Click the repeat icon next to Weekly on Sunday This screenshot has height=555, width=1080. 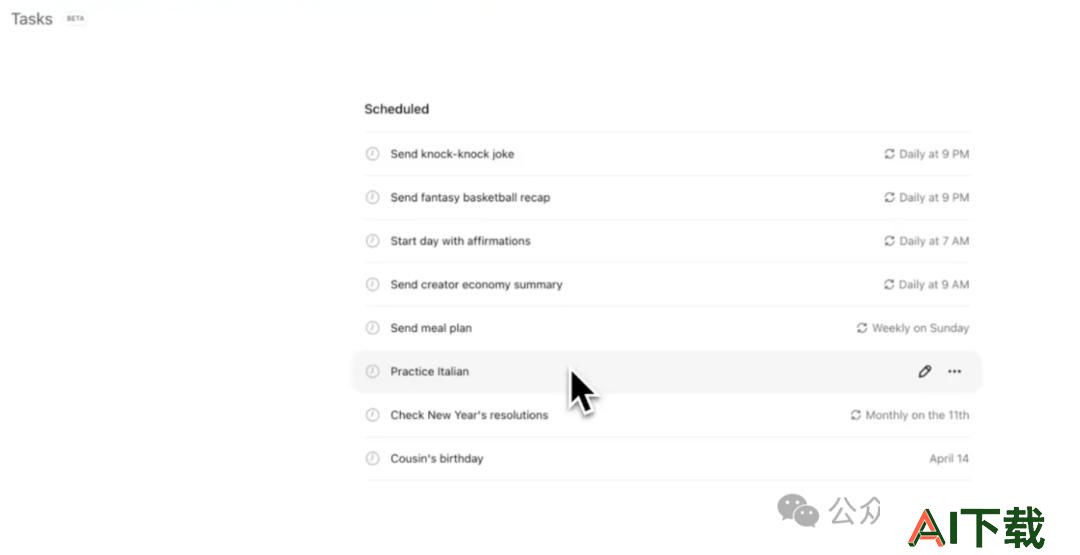862,328
